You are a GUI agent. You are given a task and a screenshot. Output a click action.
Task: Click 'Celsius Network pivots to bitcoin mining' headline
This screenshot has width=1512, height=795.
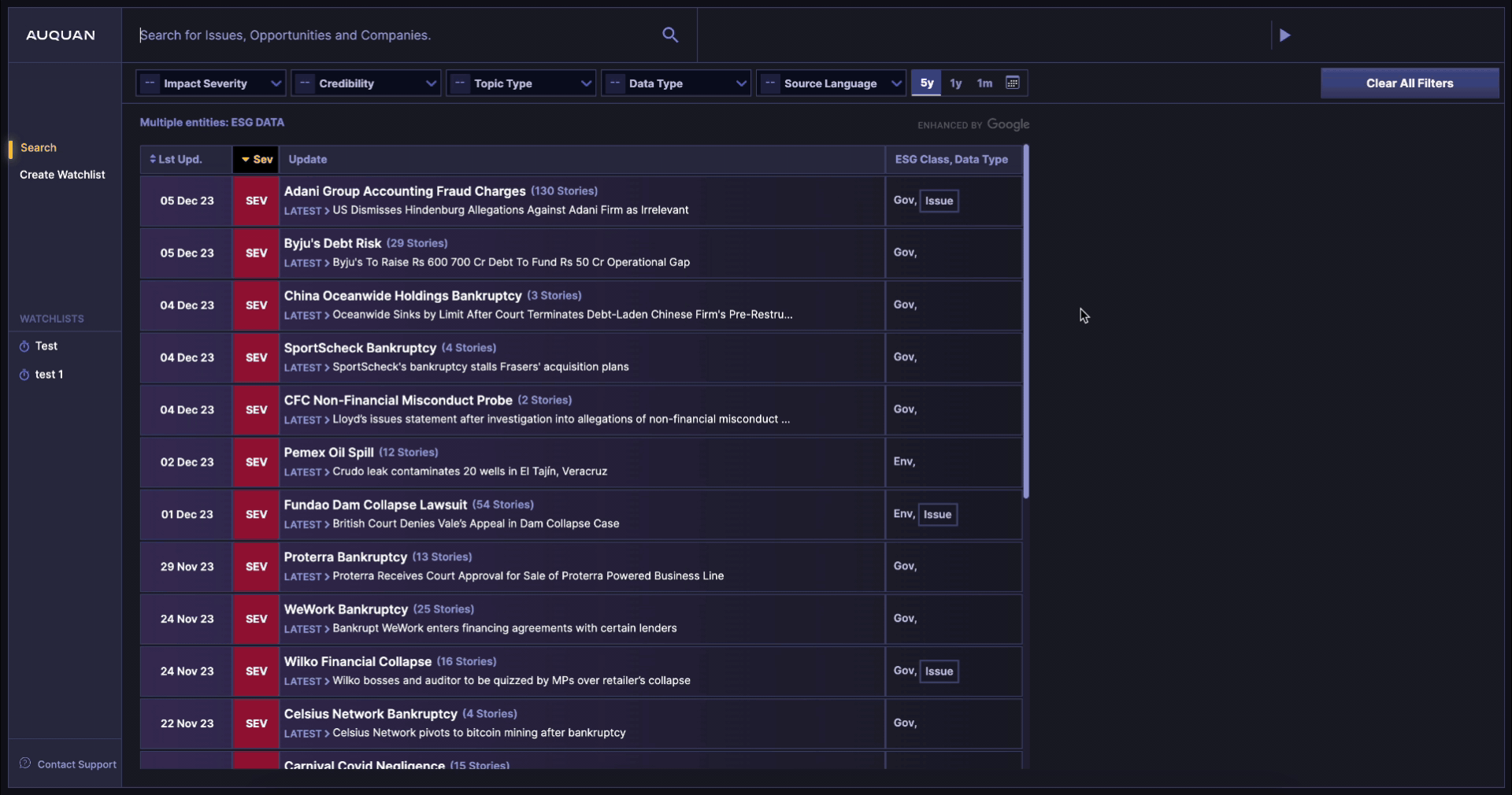coord(479,733)
